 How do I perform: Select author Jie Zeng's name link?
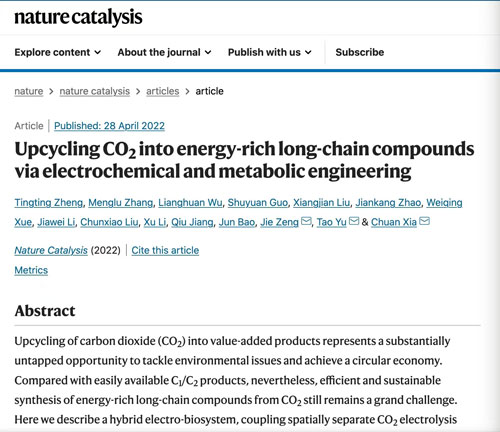click(279, 222)
